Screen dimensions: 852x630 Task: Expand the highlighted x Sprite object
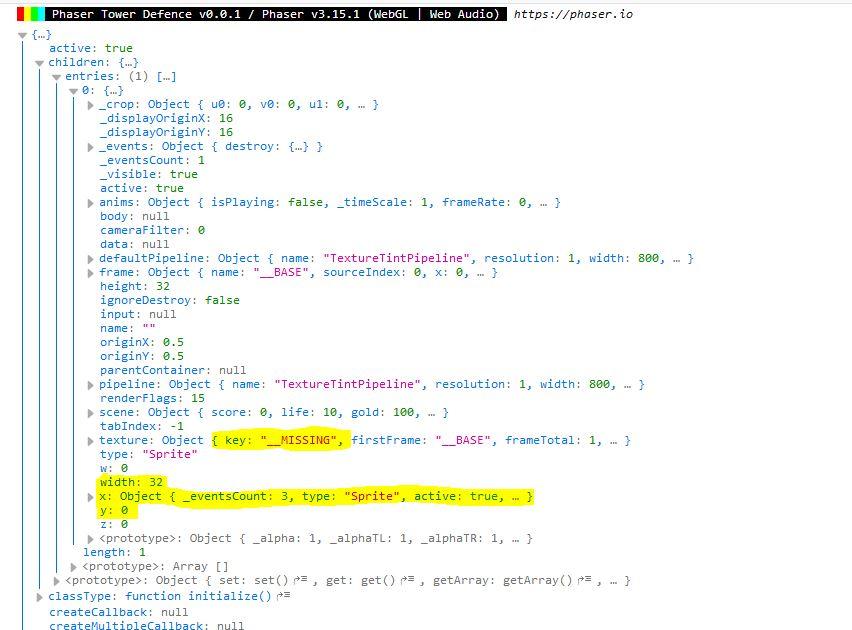pos(91,497)
